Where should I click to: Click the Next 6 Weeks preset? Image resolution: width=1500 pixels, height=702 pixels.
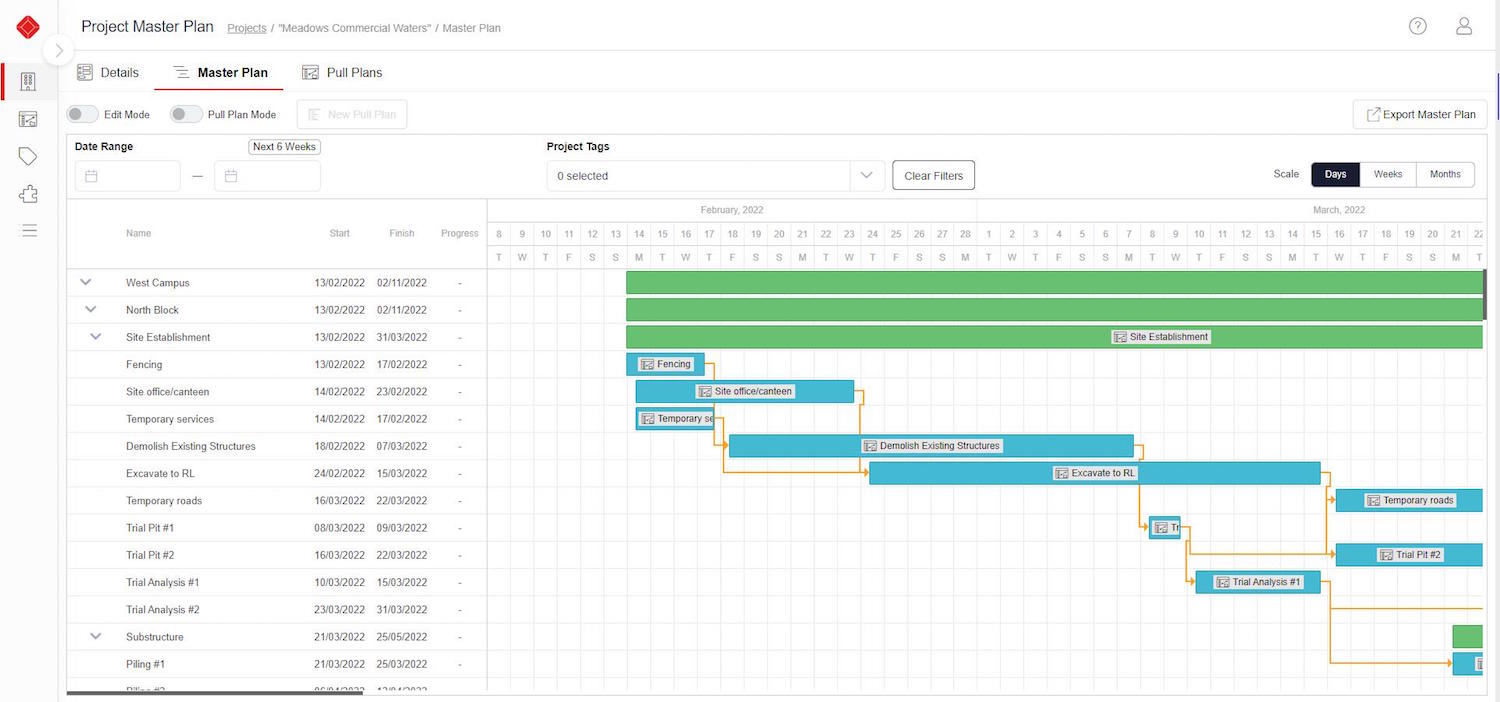(284, 146)
